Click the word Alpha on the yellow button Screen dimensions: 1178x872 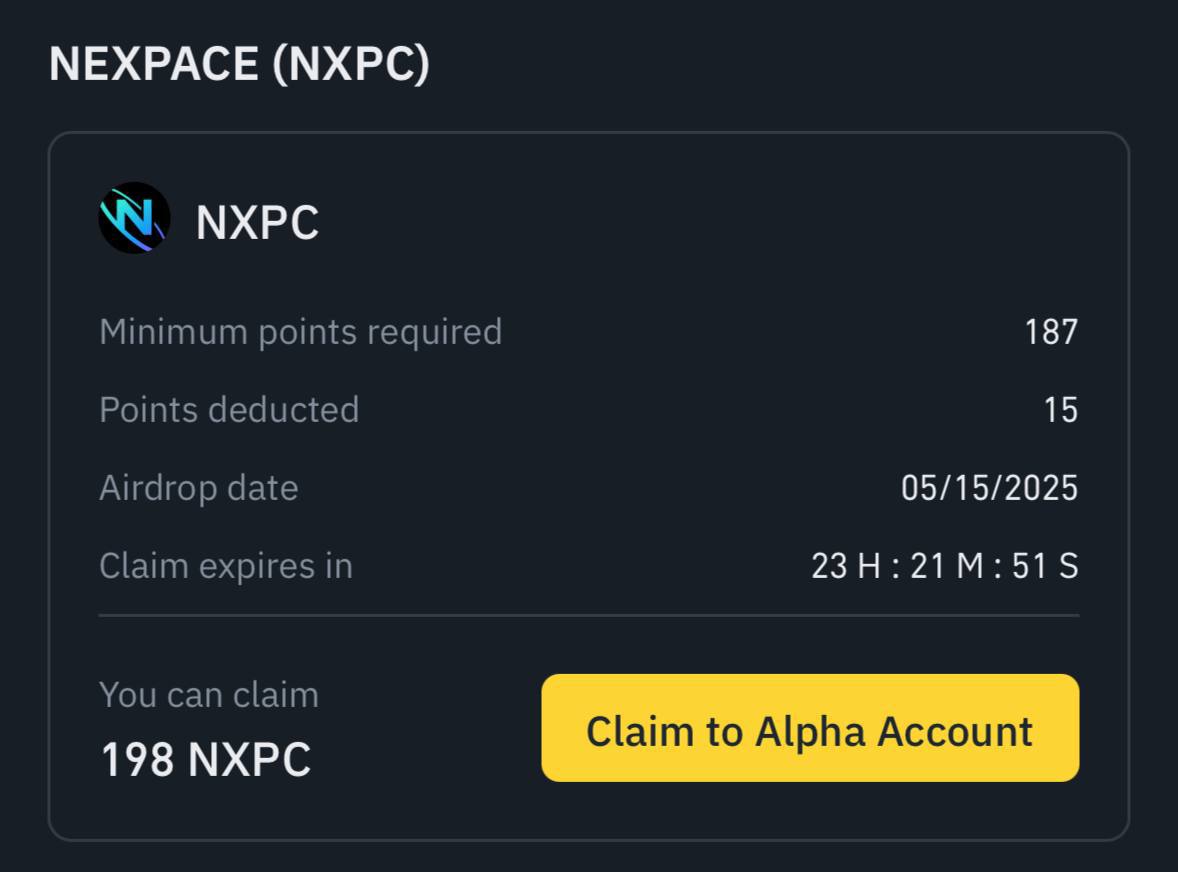(810, 732)
